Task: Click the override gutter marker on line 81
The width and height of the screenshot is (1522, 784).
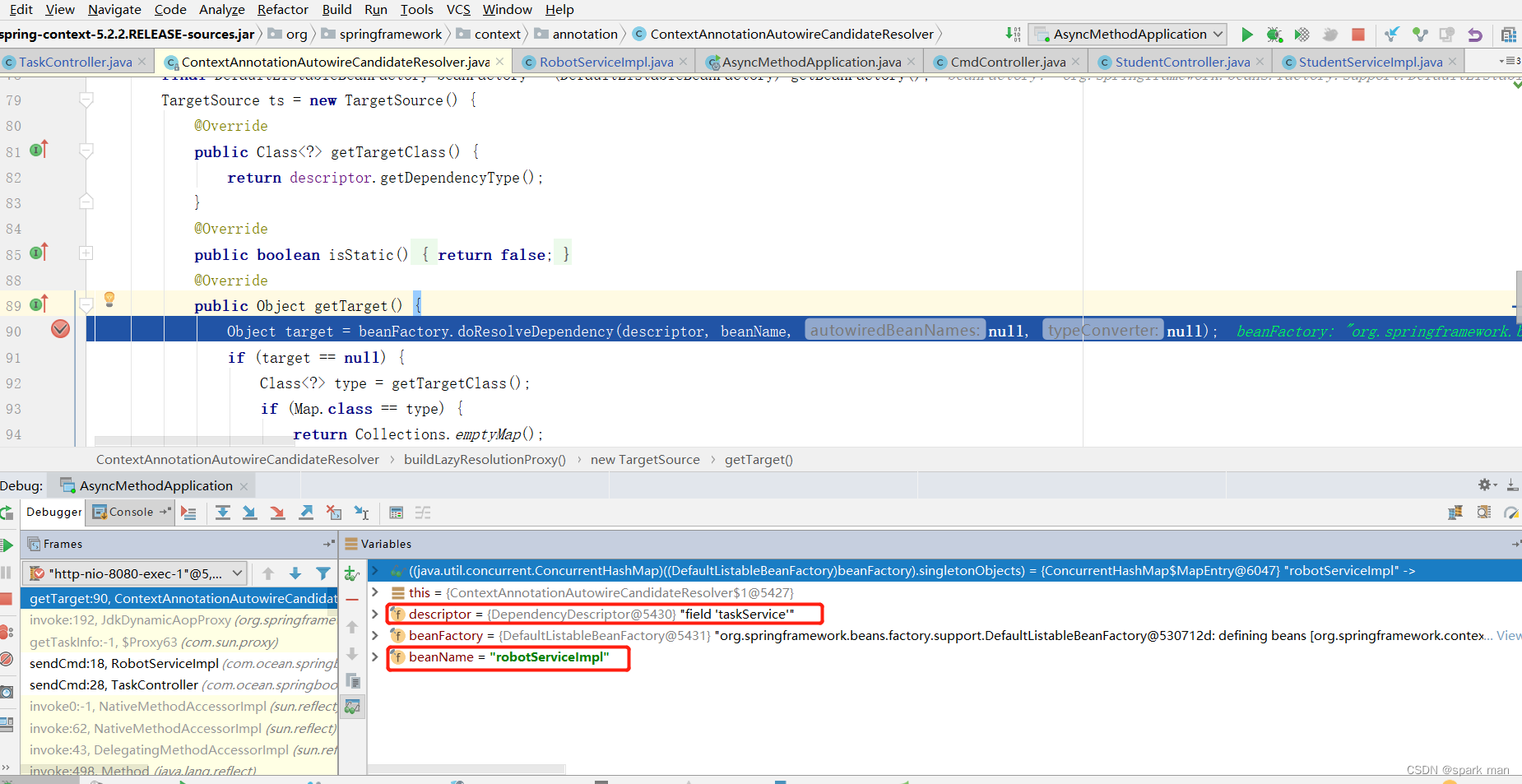Action: [39, 150]
